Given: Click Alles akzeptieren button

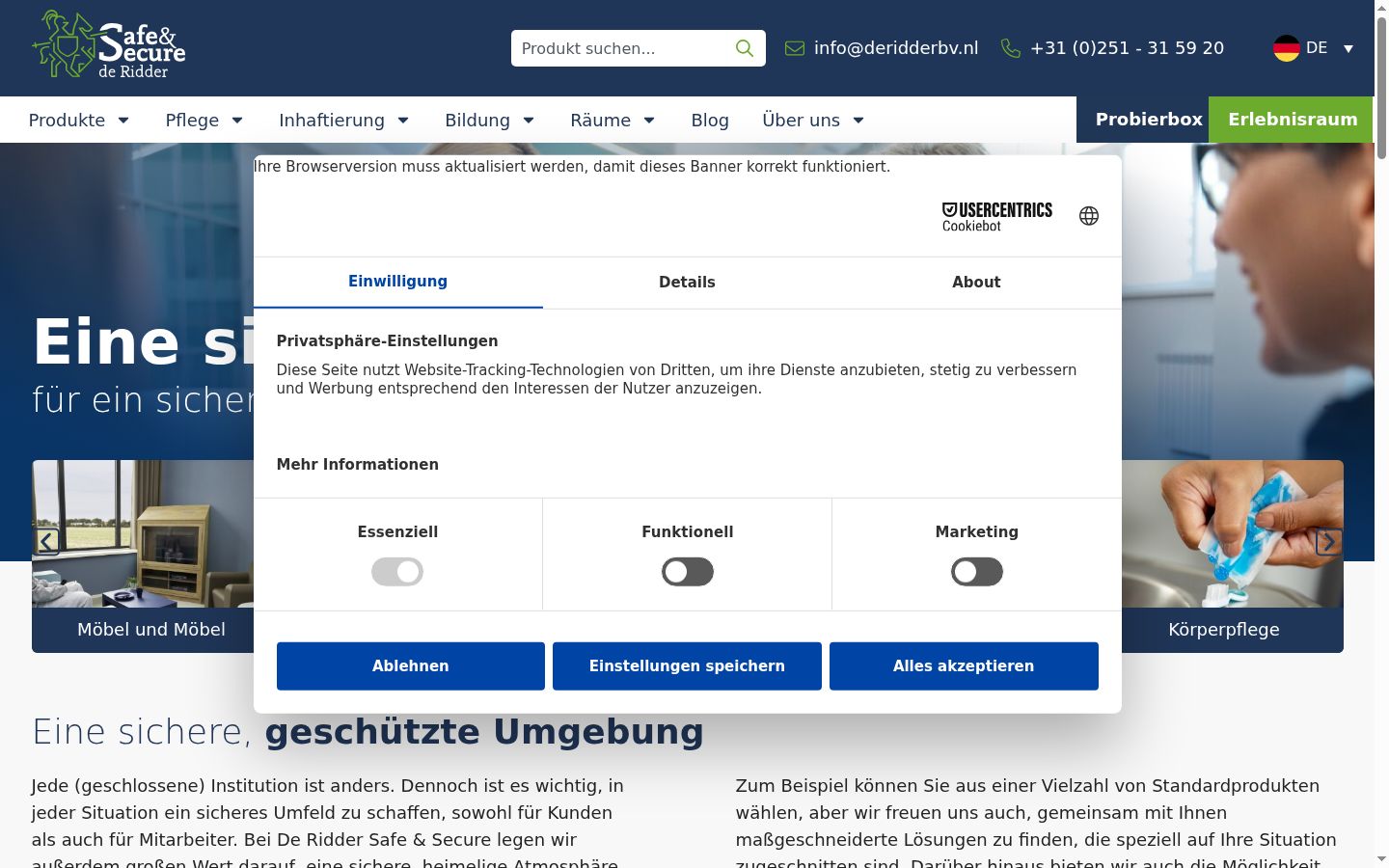Looking at the screenshot, I should coord(964,666).
